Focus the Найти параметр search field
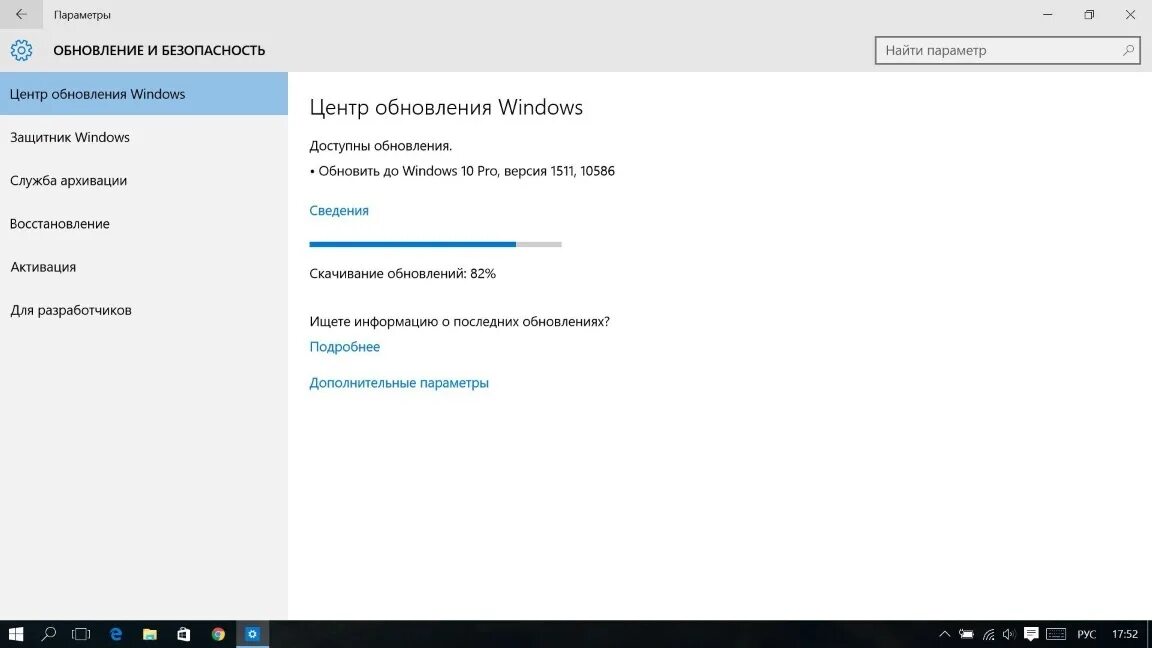The width and height of the screenshot is (1152, 648). 1007,50
